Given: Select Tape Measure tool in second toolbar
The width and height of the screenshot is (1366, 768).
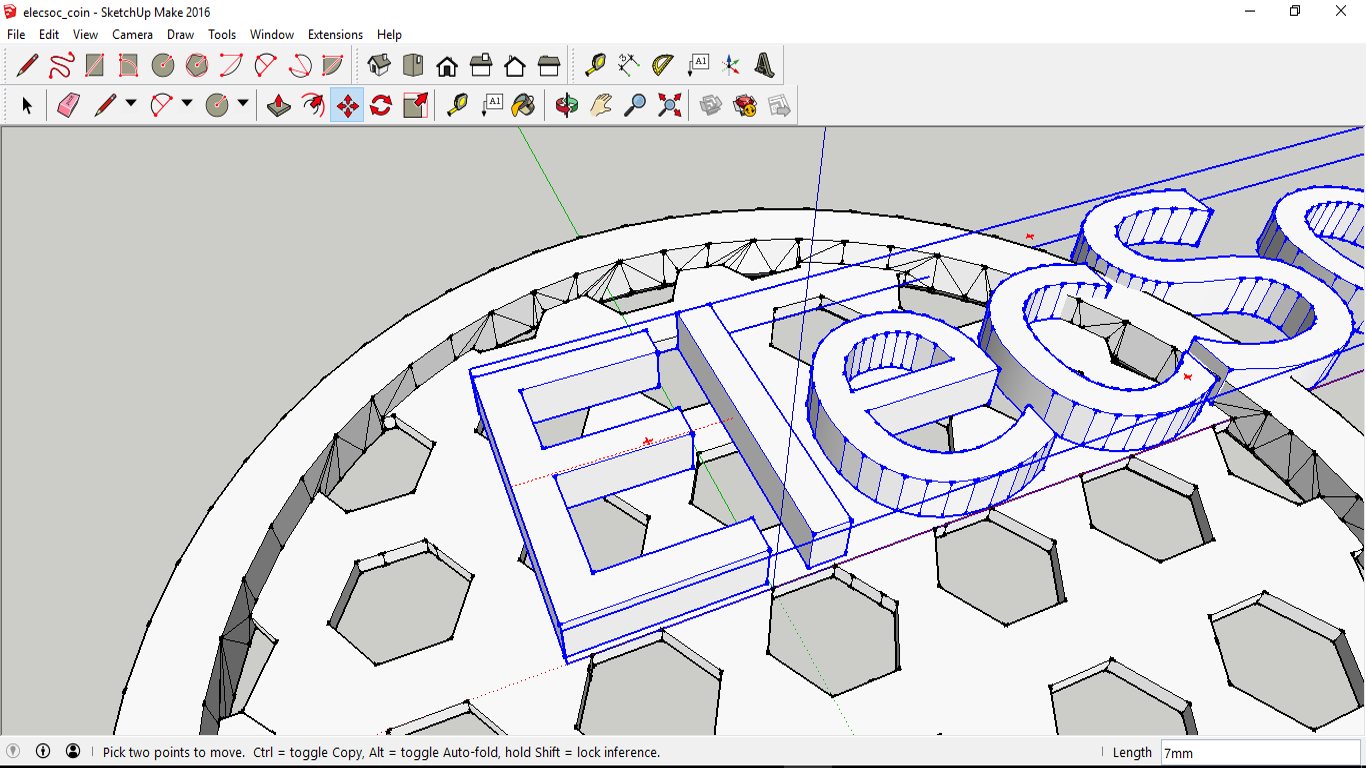Looking at the screenshot, I should click(x=457, y=105).
